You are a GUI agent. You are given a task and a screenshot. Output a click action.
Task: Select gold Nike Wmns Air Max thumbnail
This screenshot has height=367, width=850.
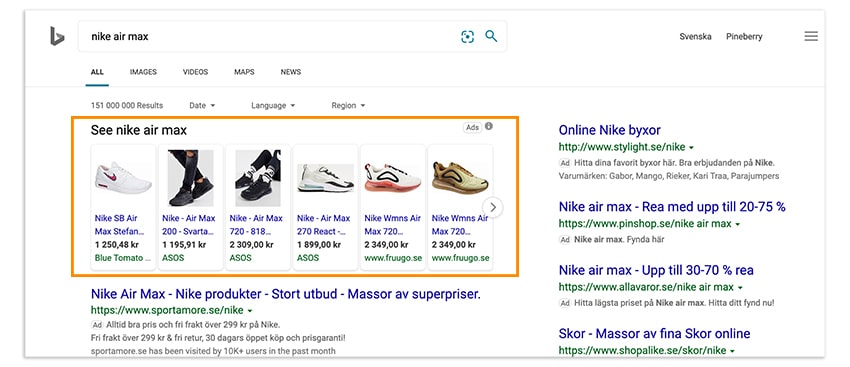460,179
